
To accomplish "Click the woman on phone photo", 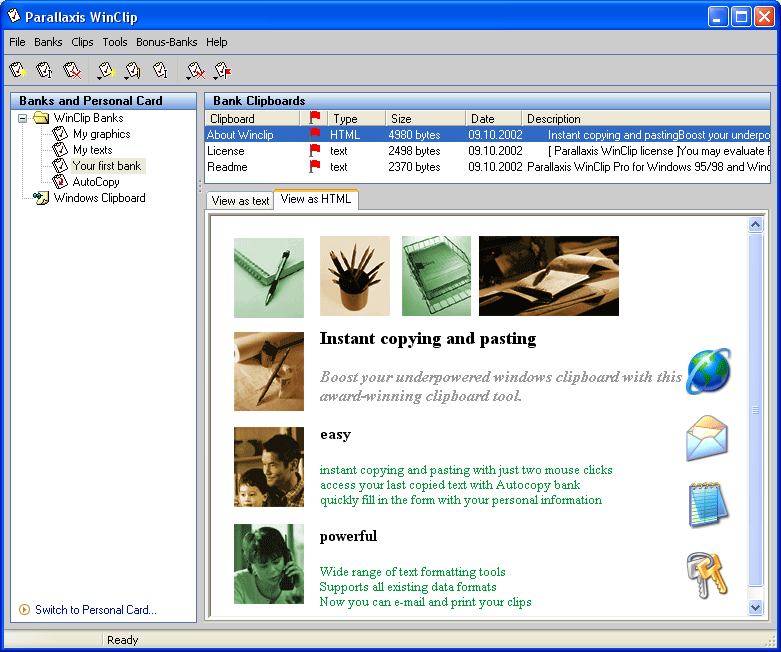I will pyautogui.click(x=269, y=564).
